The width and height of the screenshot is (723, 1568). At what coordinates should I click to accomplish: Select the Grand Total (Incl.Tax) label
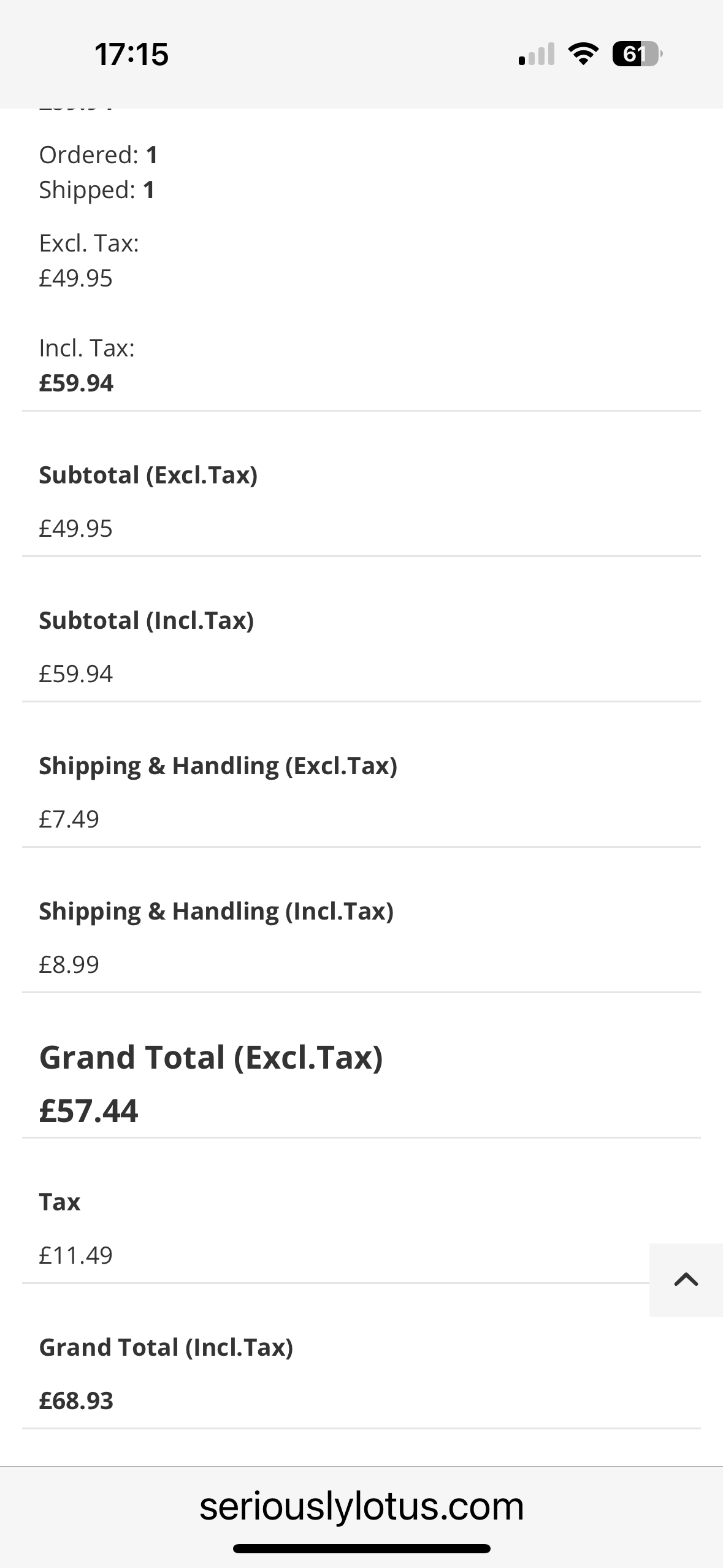(x=166, y=1347)
